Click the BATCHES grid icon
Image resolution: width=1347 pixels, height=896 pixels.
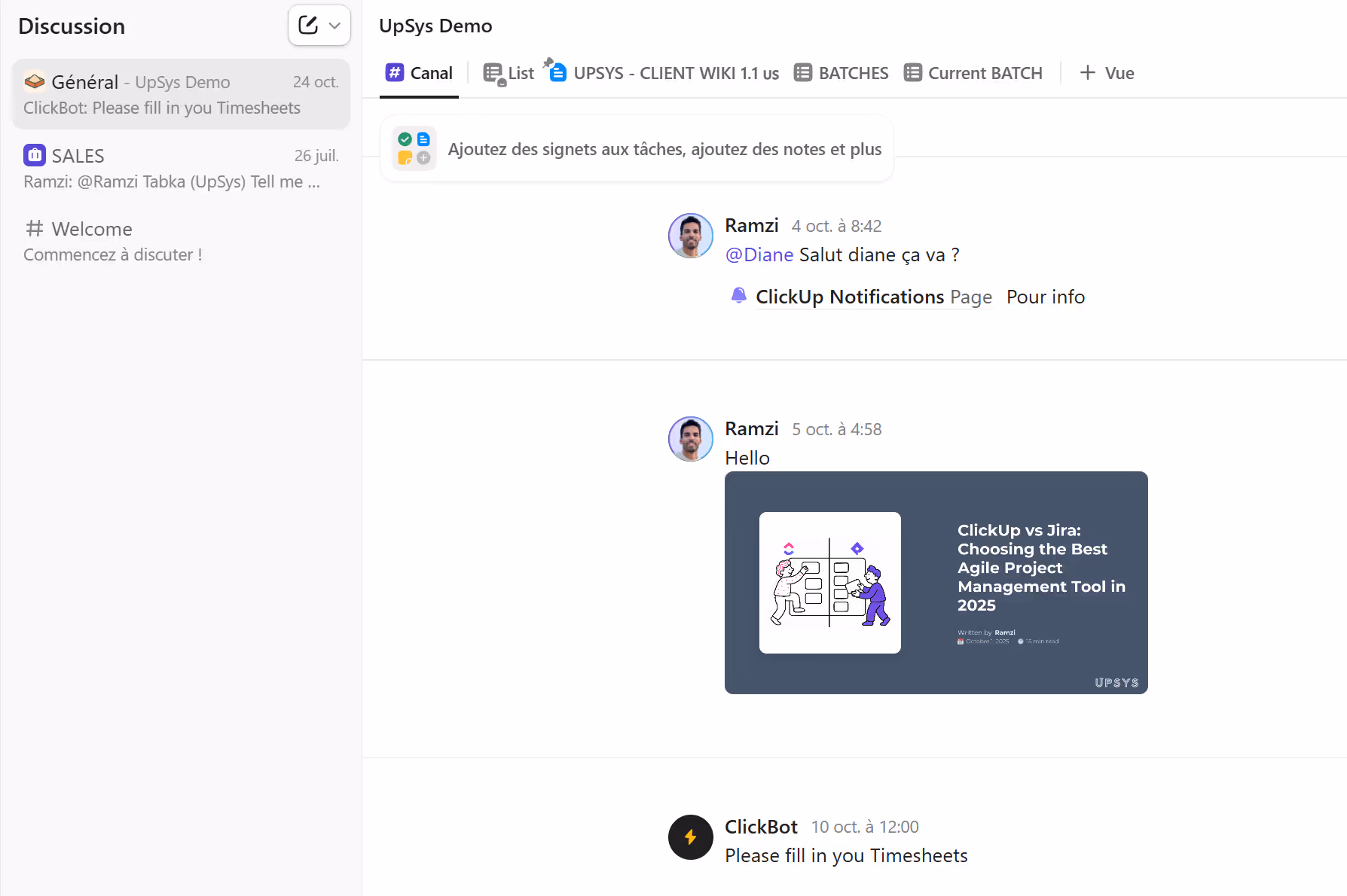point(803,72)
